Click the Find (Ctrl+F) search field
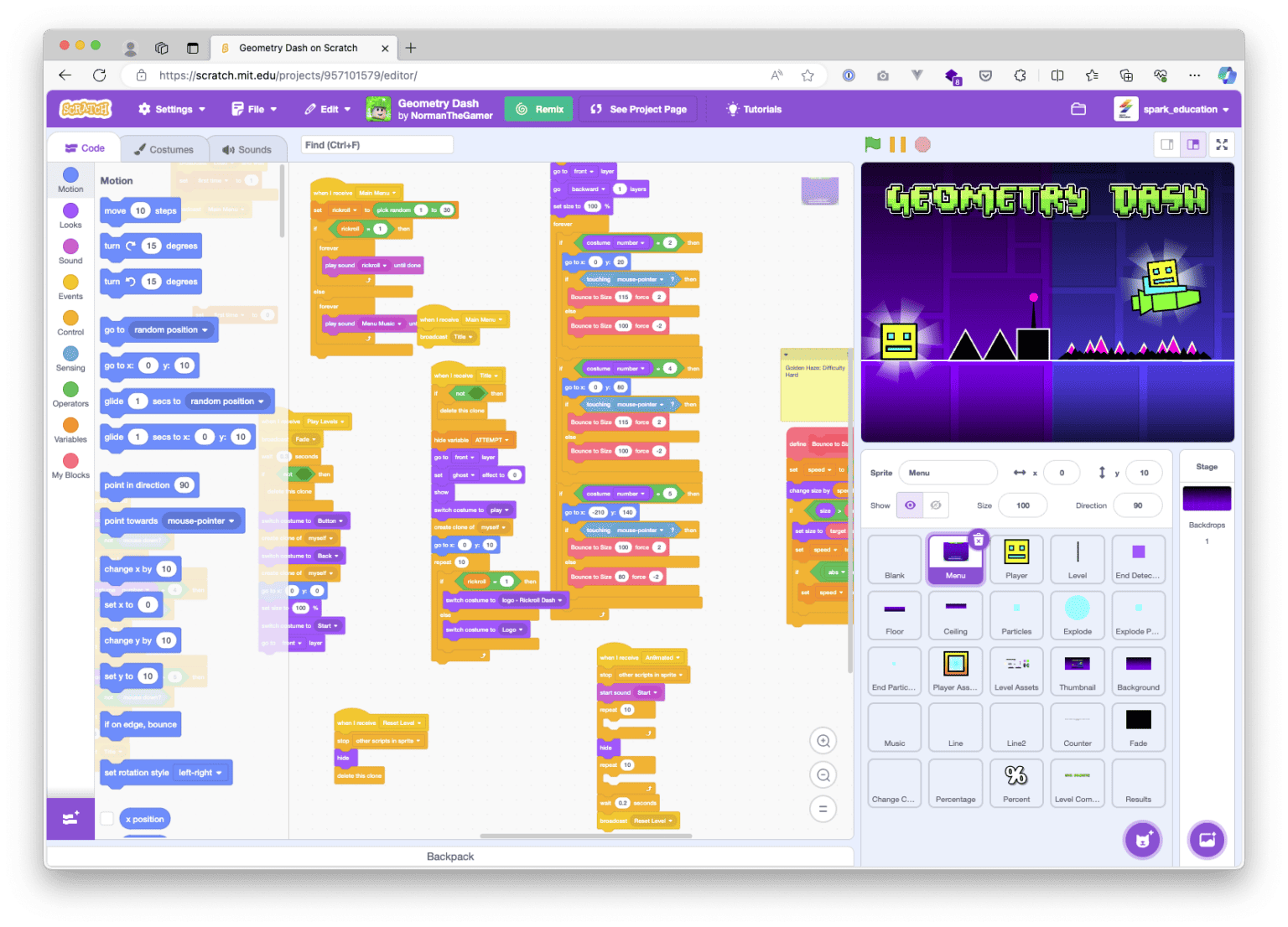 (377, 145)
